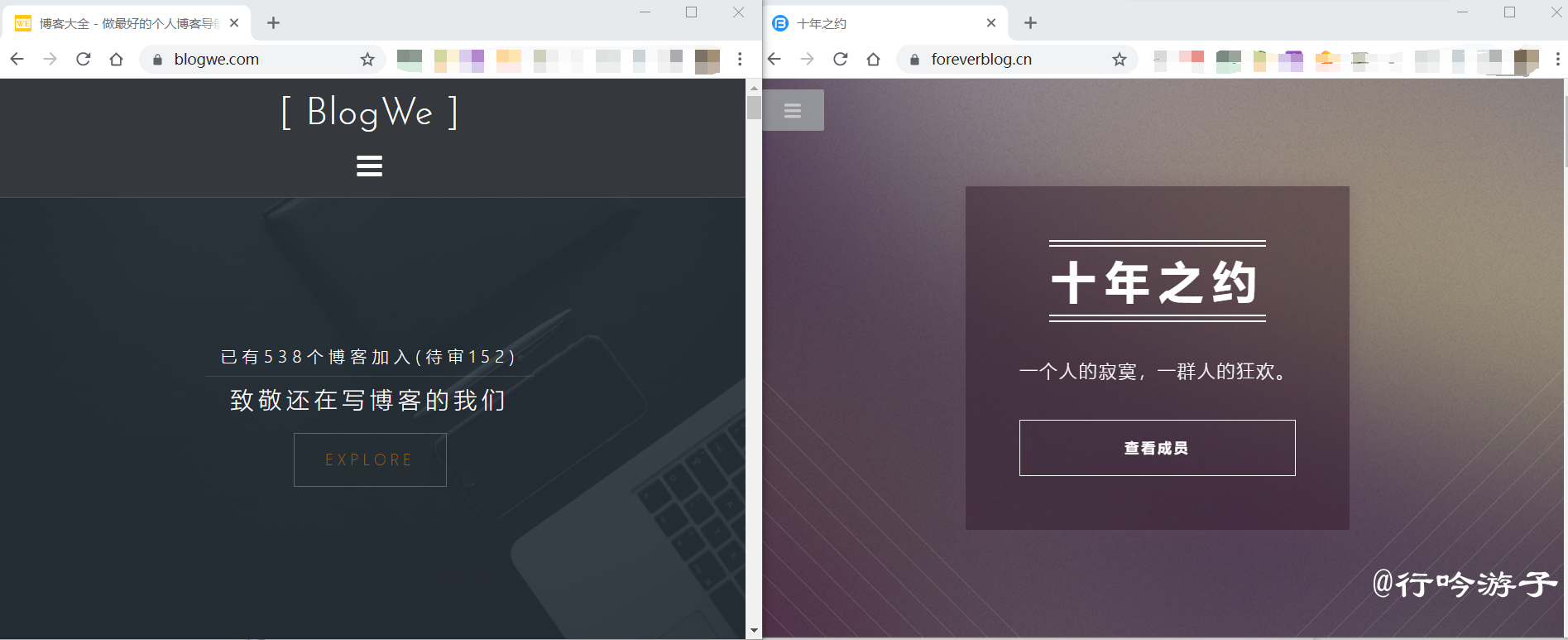Screen dimensions: 1568x640
Task: View site info lock for blogwe.com
Action: (x=157, y=60)
